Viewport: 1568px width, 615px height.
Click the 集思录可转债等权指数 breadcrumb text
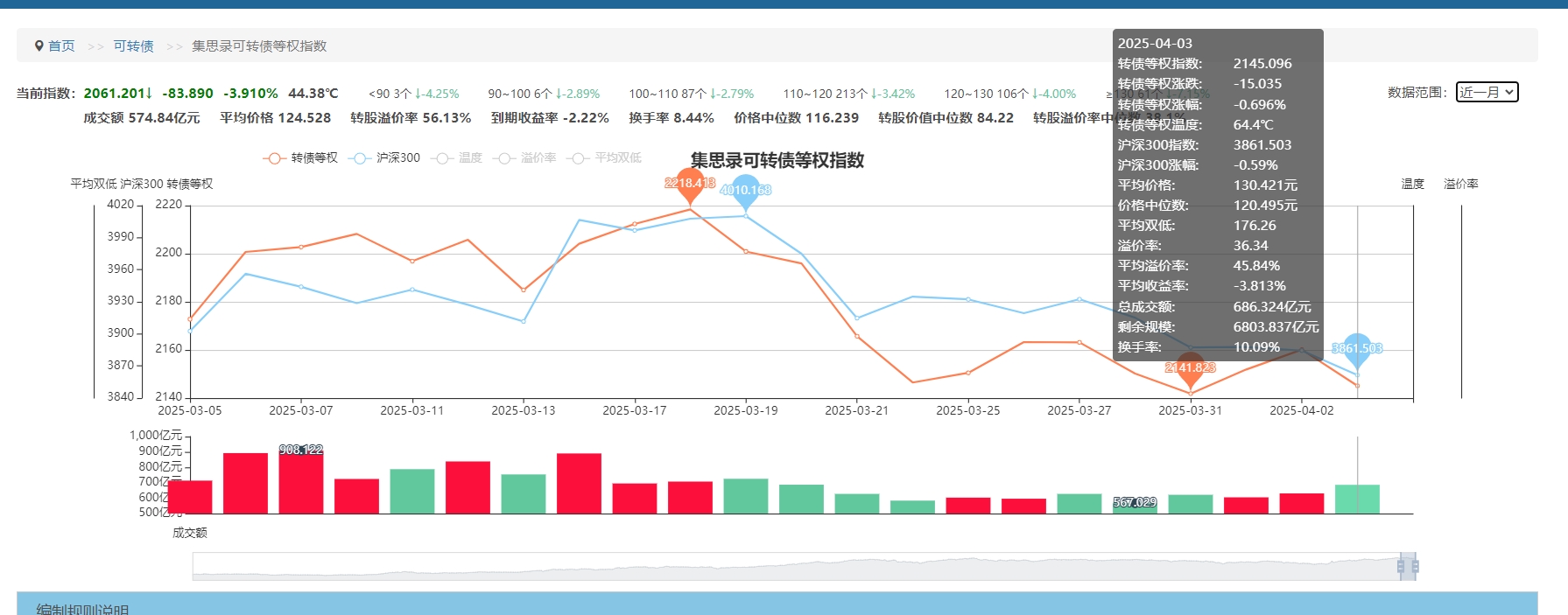[x=259, y=45]
